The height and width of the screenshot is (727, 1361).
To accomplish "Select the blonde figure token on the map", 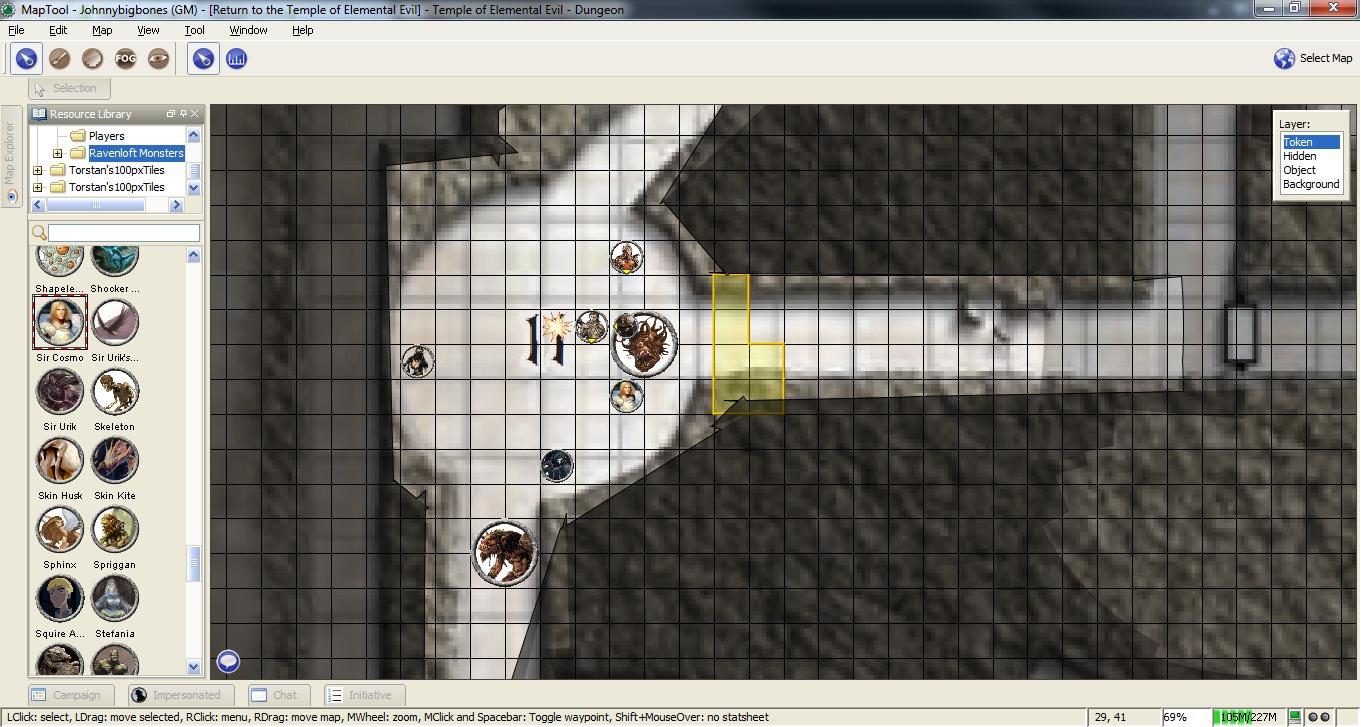I will (x=627, y=396).
